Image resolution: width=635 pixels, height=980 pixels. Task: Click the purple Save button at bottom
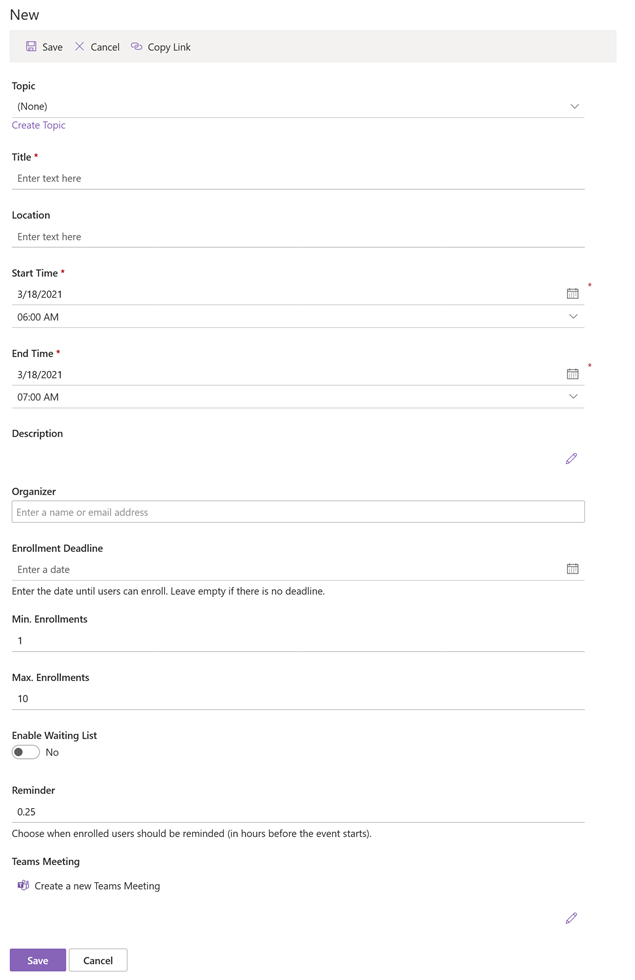click(38, 960)
